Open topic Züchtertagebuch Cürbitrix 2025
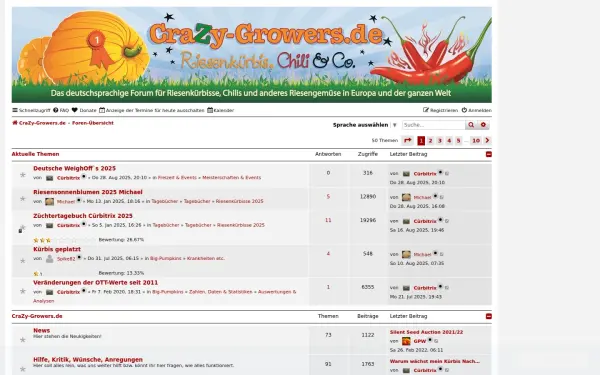 point(83,216)
